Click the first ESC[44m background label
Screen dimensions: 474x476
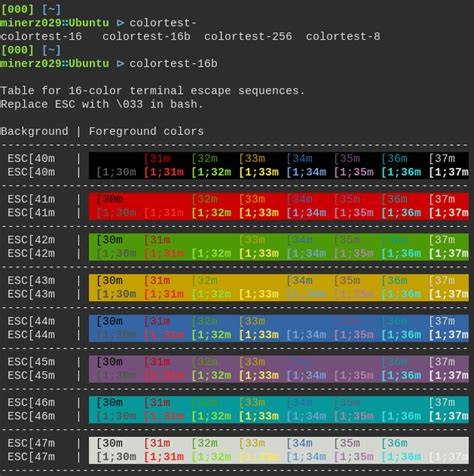click(31, 321)
